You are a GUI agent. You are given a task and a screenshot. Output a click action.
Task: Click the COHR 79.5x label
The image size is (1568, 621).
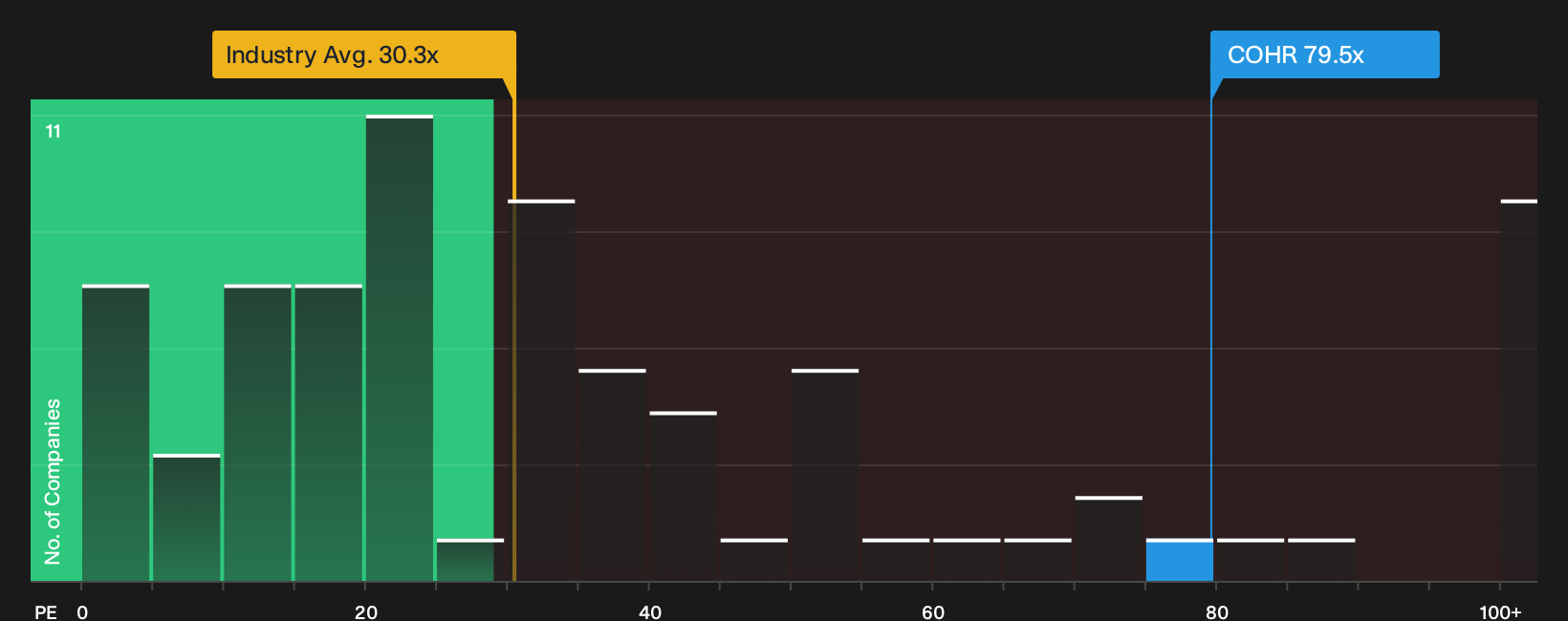pyautogui.click(x=1324, y=54)
